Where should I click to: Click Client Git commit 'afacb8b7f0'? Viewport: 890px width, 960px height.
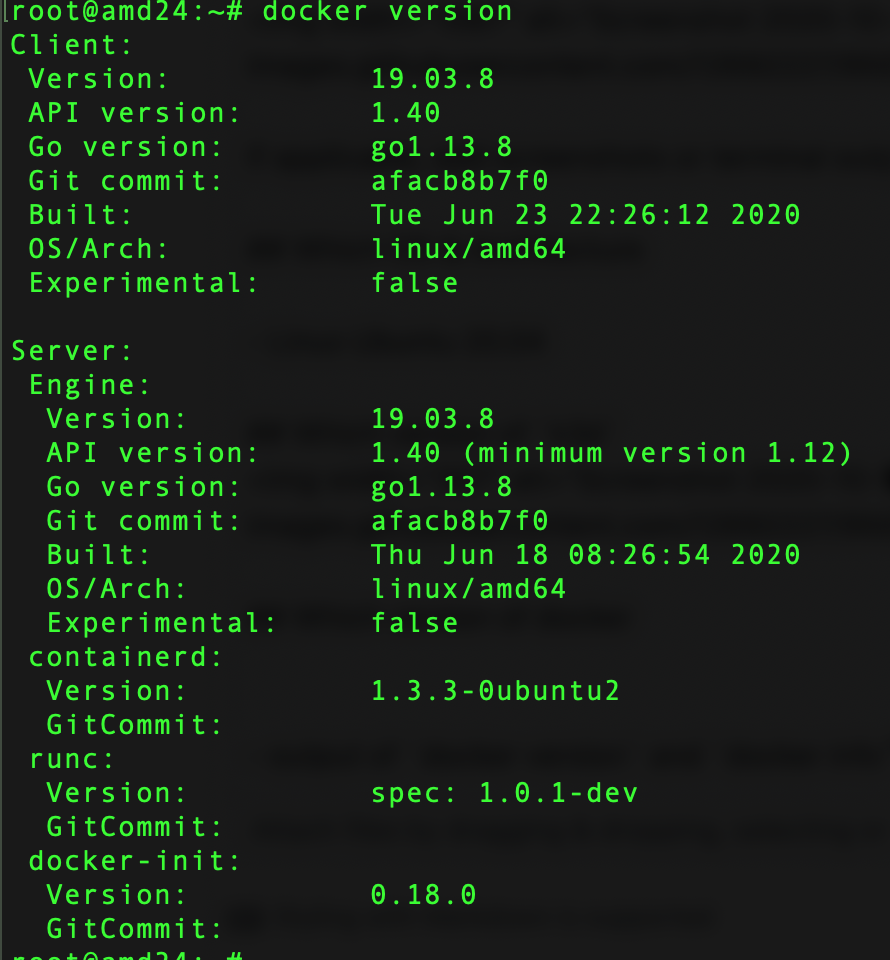[x=460, y=181]
